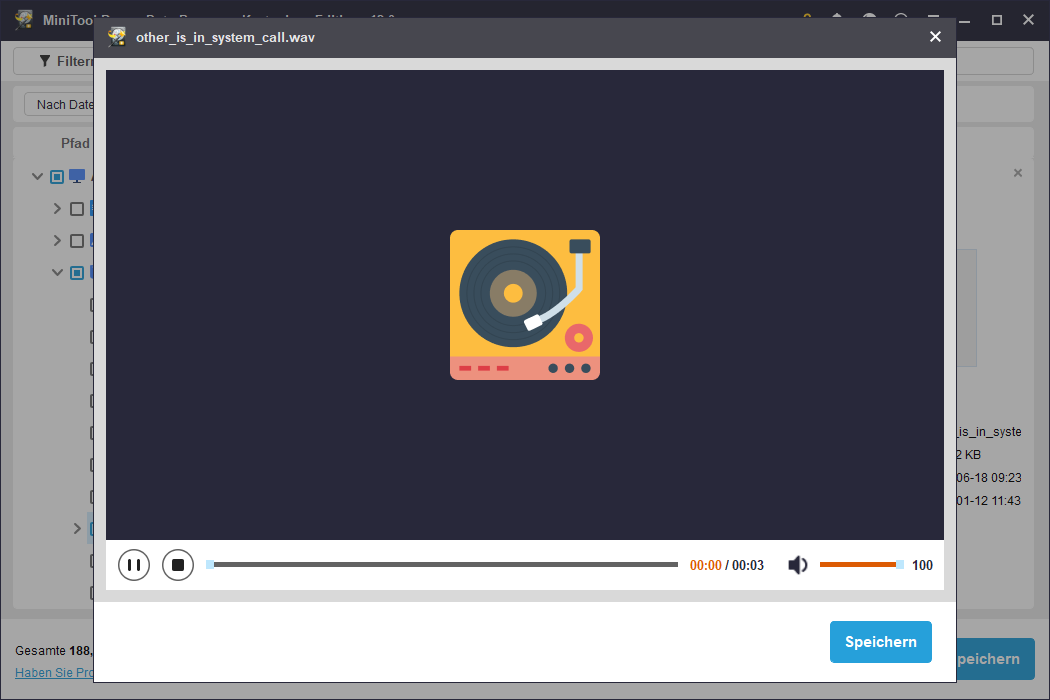This screenshot has height=700, width=1050.
Task: Expand the second collapsed tree node
Action: click(x=57, y=240)
